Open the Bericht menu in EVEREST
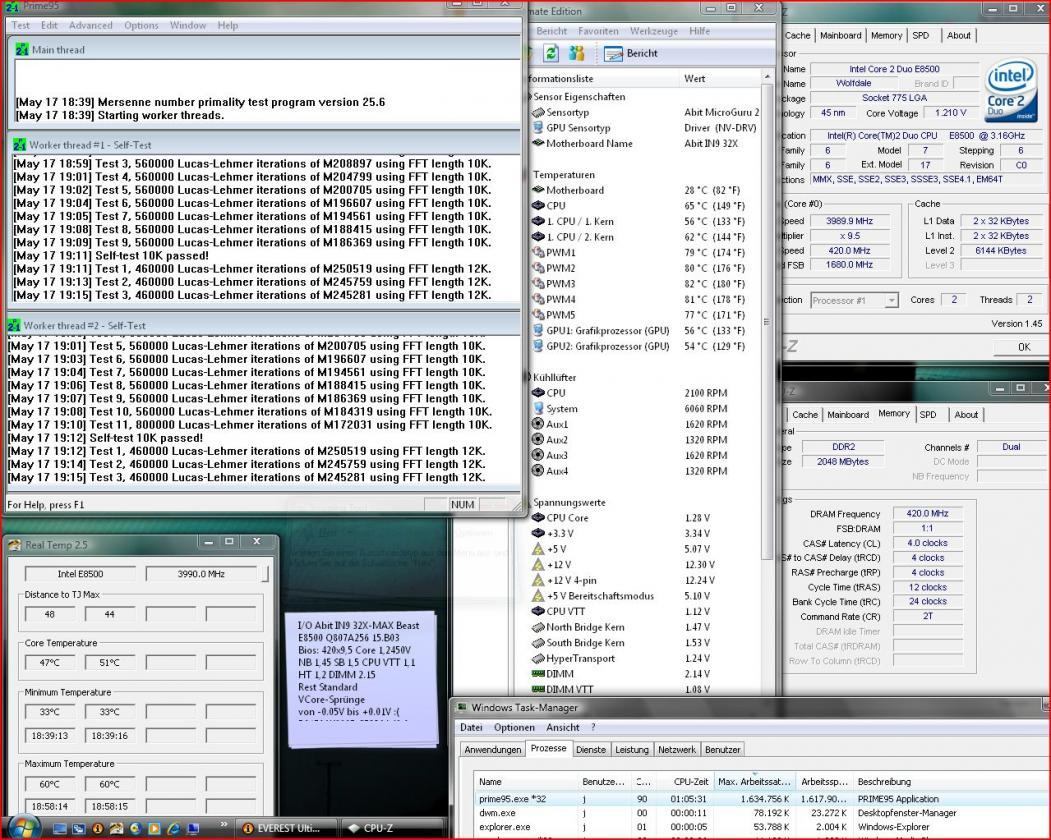The width and height of the screenshot is (1051, 840). [552, 31]
